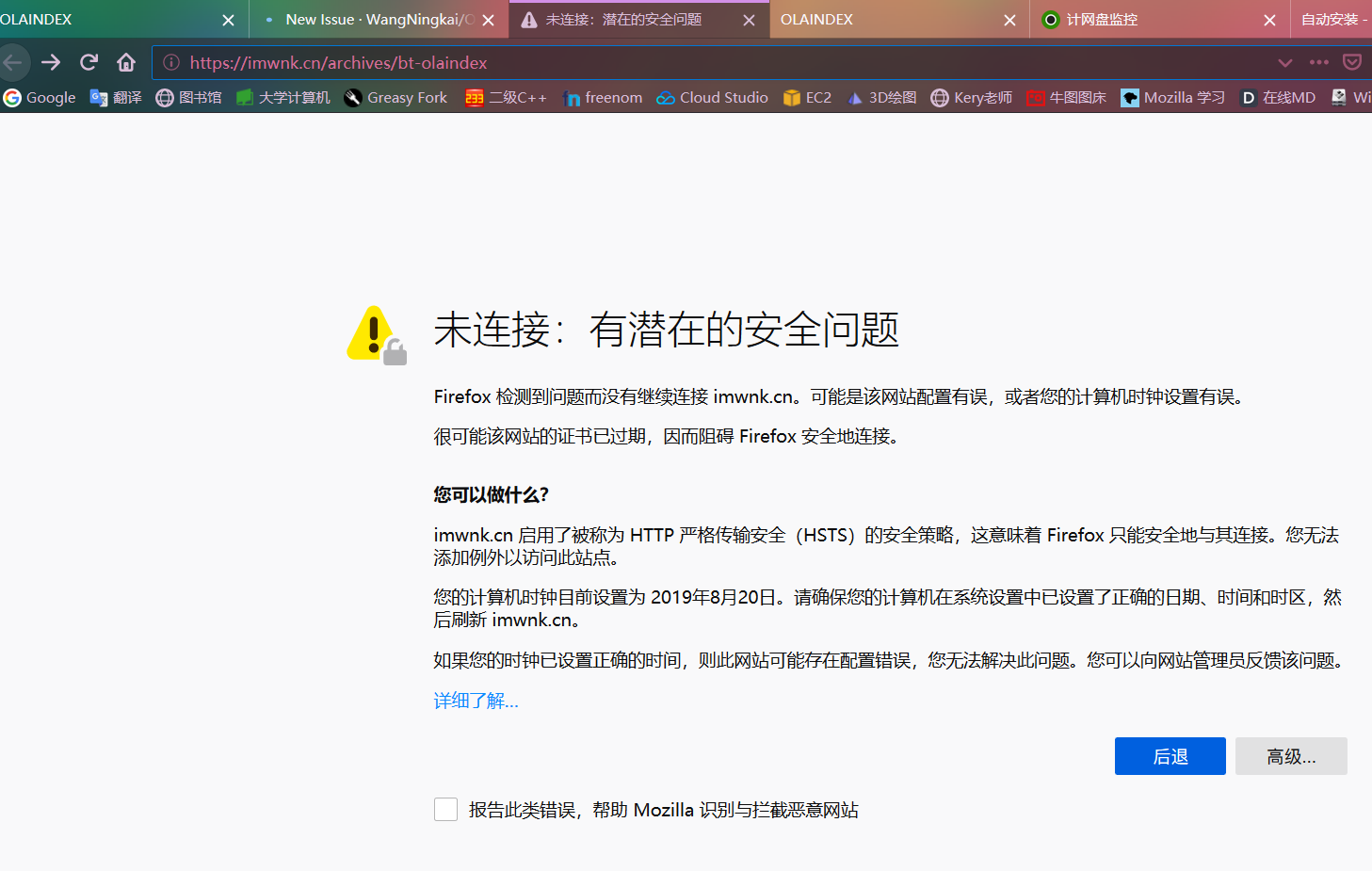
Task: Check the box to help Mozilla block malicious sites
Action: (445, 809)
